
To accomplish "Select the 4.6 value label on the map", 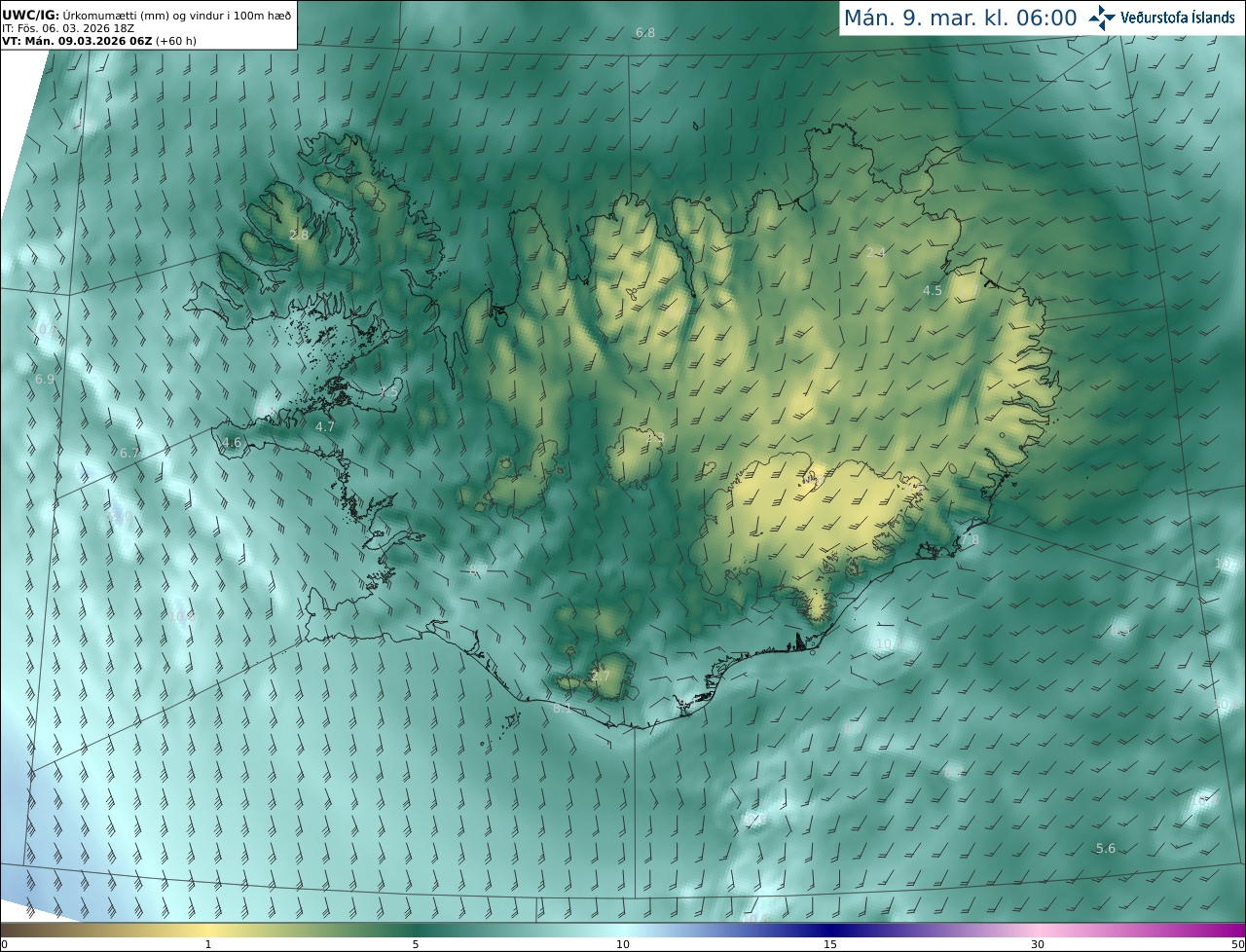I will [x=232, y=442].
